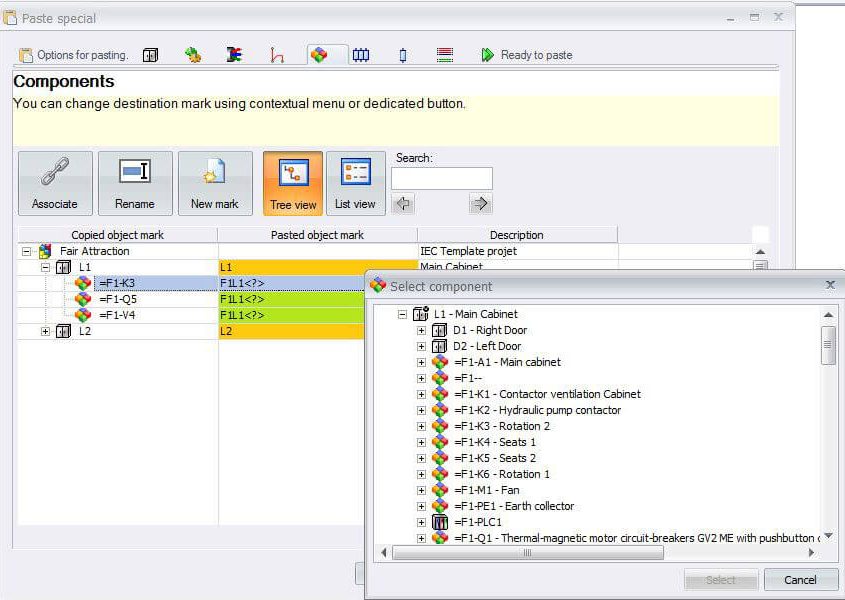
Task: Click the scroll right arrow in Select component
Action: point(812,553)
